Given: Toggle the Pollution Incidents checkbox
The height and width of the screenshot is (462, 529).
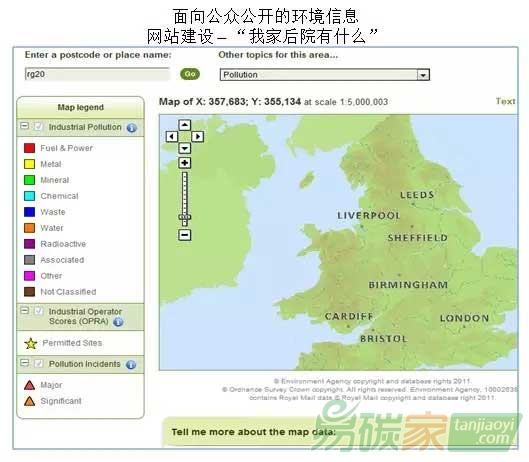Looking at the screenshot, I should (x=38, y=363).
